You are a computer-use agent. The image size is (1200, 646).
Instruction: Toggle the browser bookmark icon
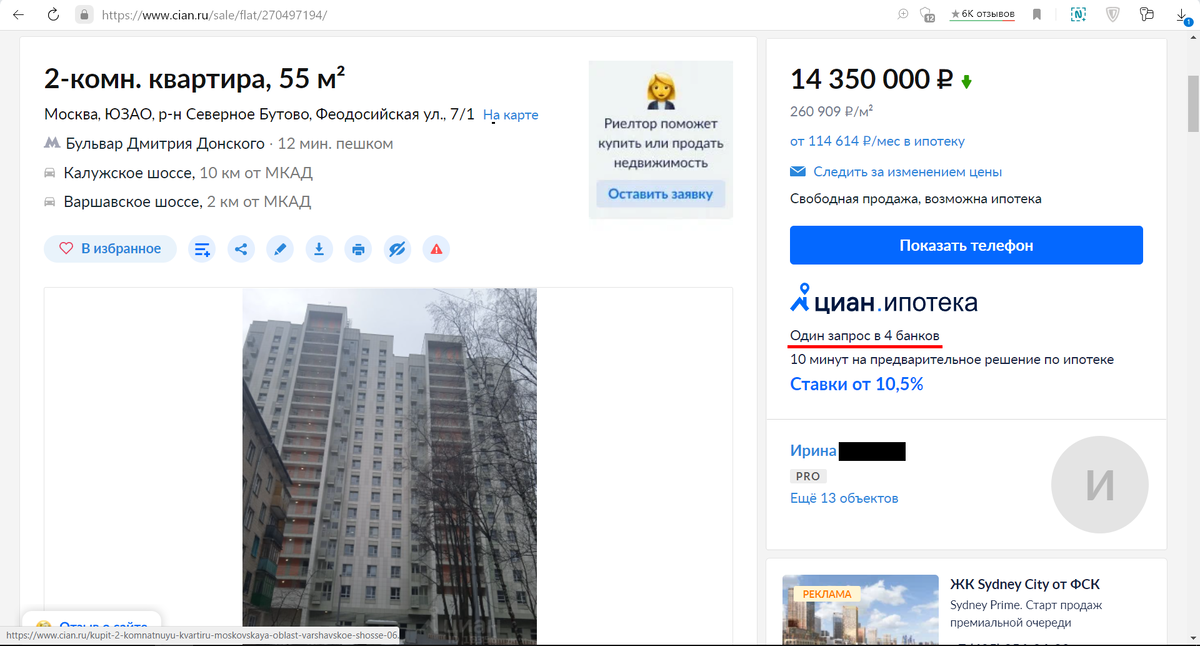[1037, 14]
